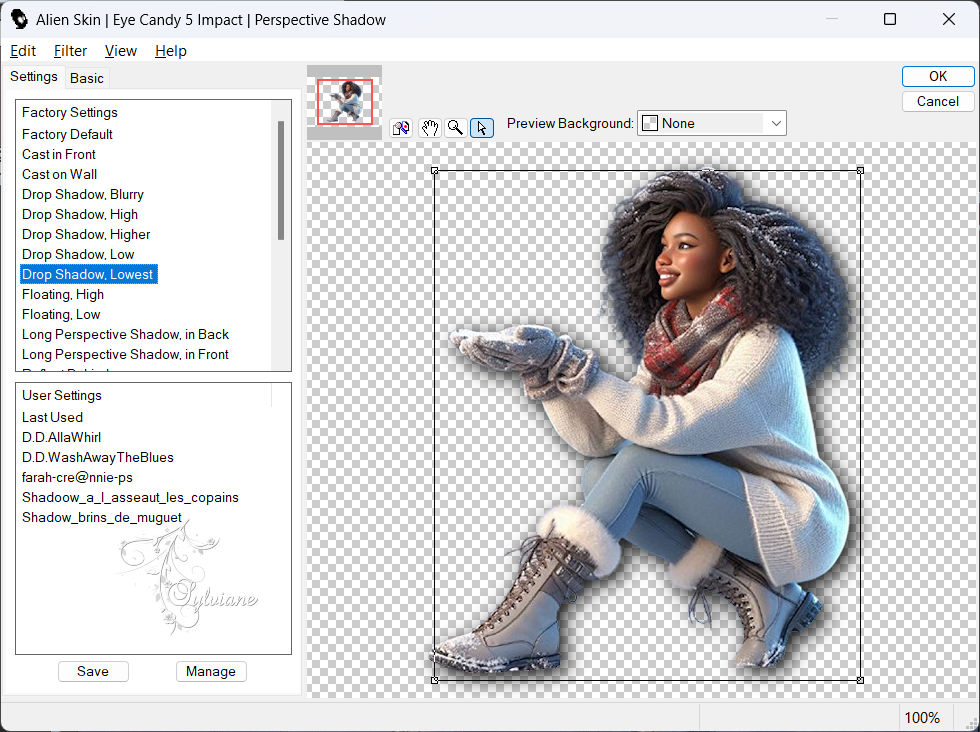Viewport: 980px width, 732px height.
Task: Select the Drop Shadow, Blurry preset
Action: click(82, 194)
